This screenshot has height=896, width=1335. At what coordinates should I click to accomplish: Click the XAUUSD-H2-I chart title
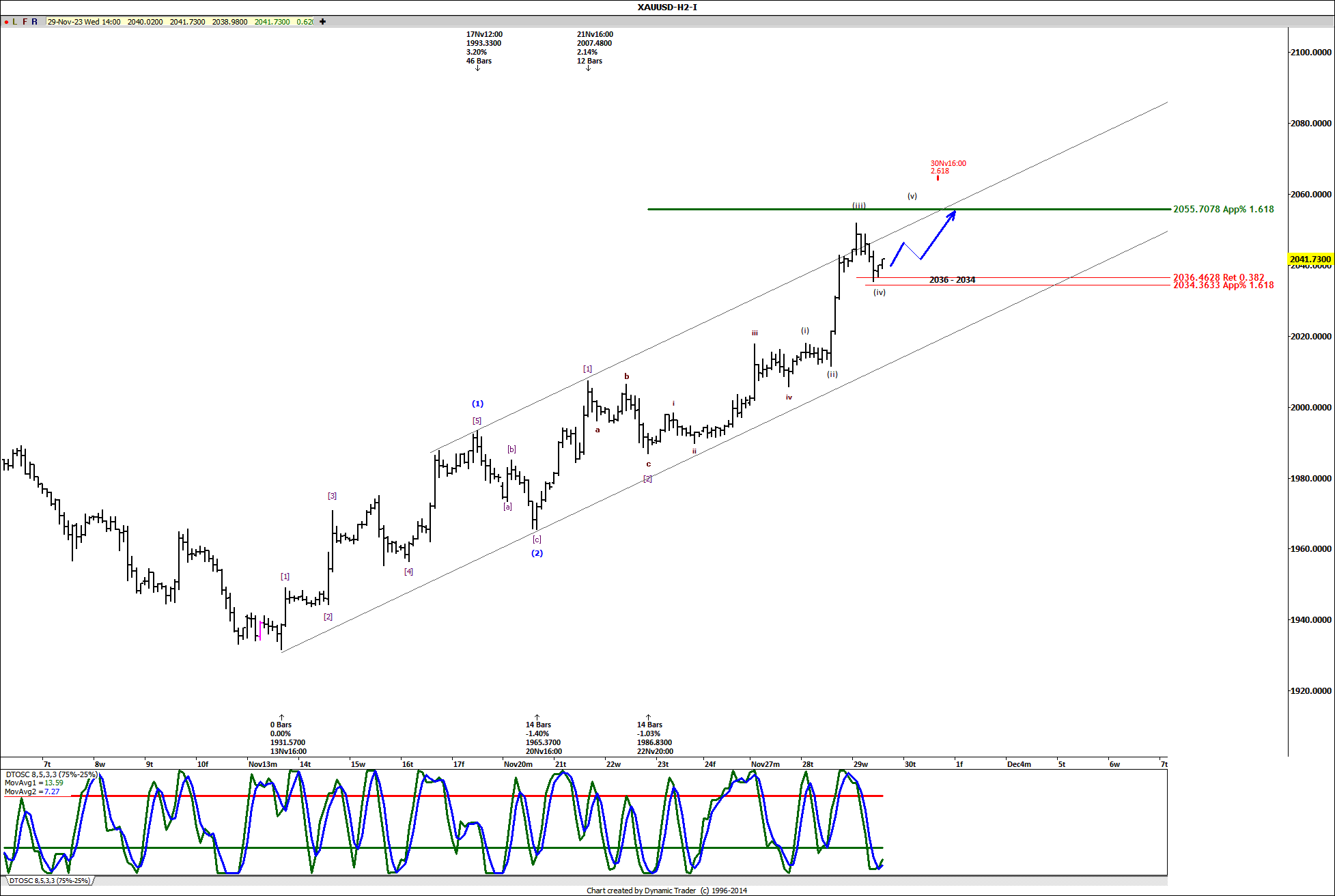[x=667, y=8]
